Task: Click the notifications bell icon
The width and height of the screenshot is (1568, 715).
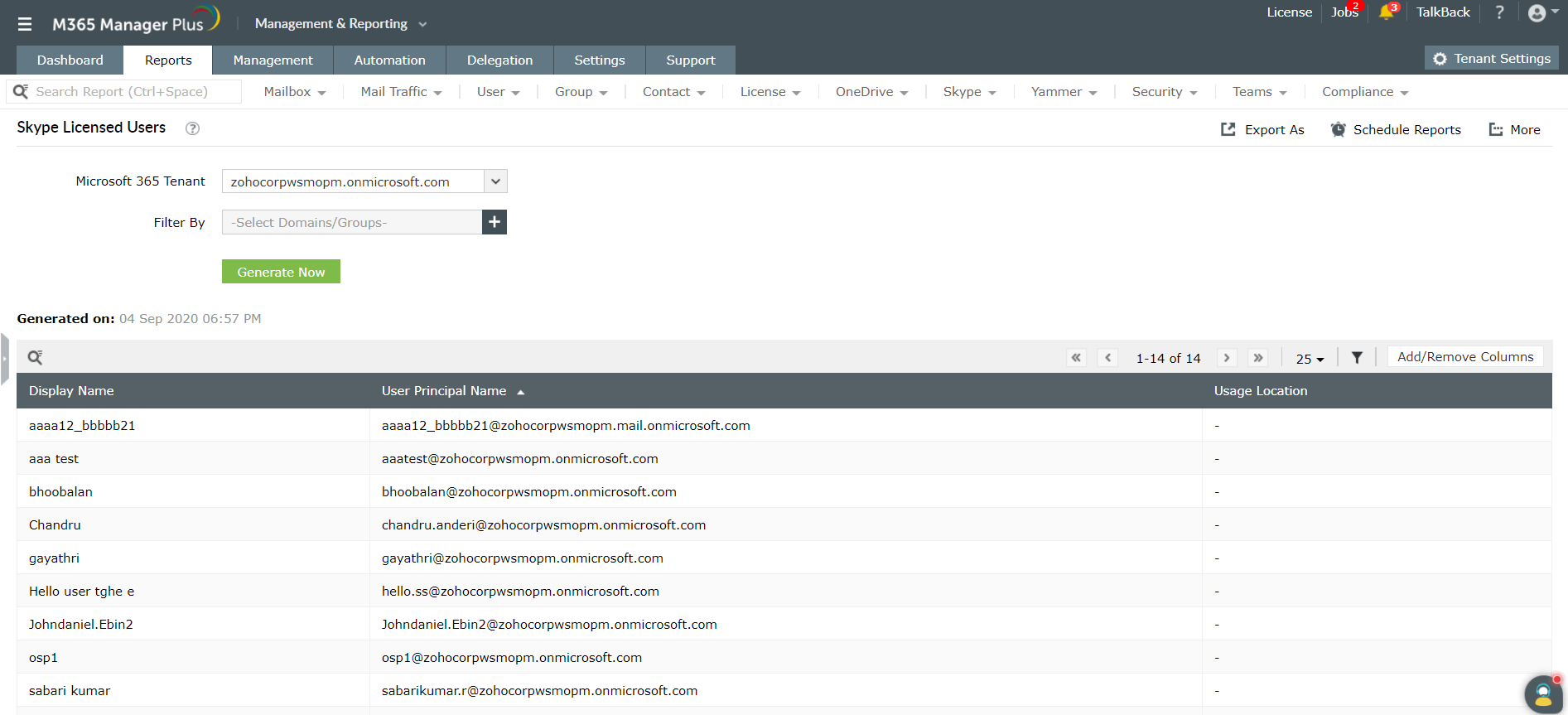Action: 1386,12
